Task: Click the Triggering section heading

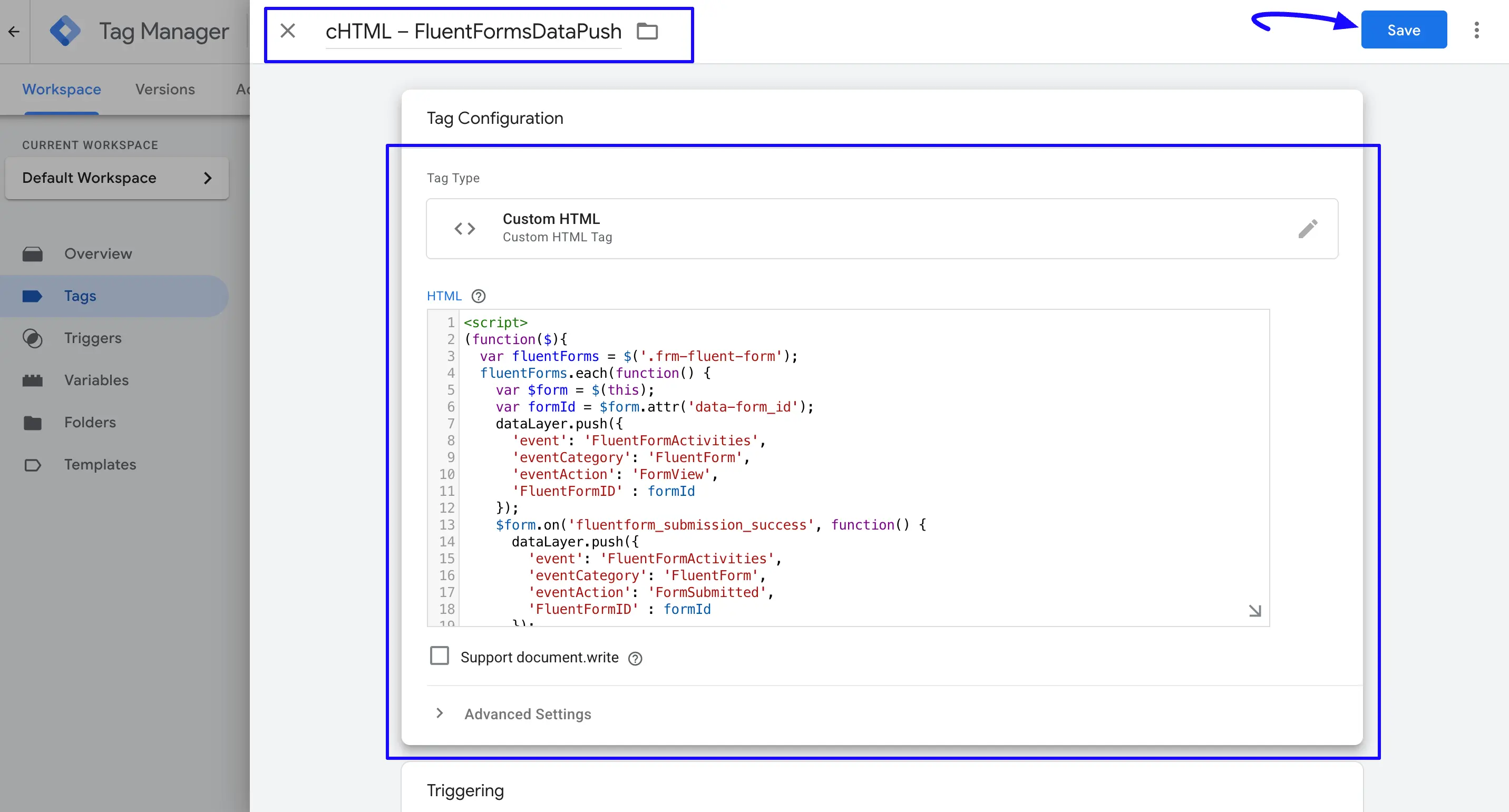Action: (465, 790)
